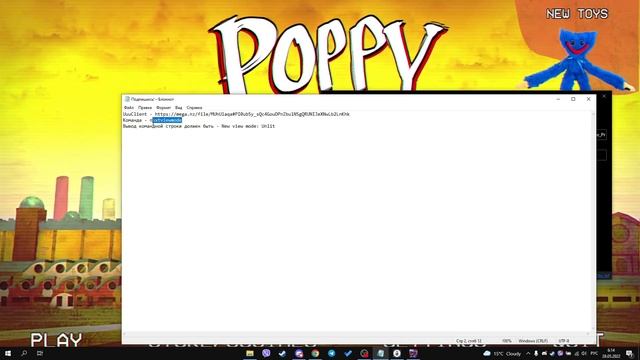Click Notepad's horizontal scrollbar
The image size is (640, 360).
pyautogui.click(x=357, y=334)
